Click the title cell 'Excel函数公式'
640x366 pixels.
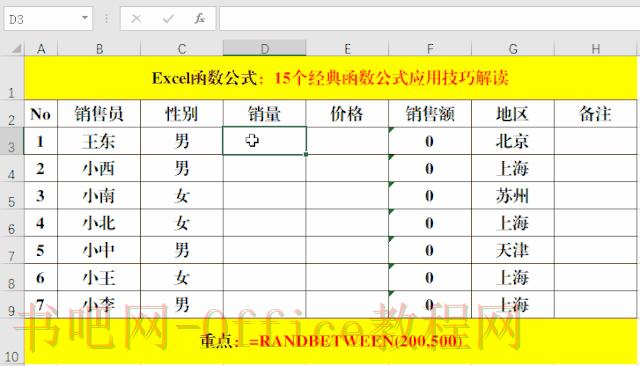point(331,78)
